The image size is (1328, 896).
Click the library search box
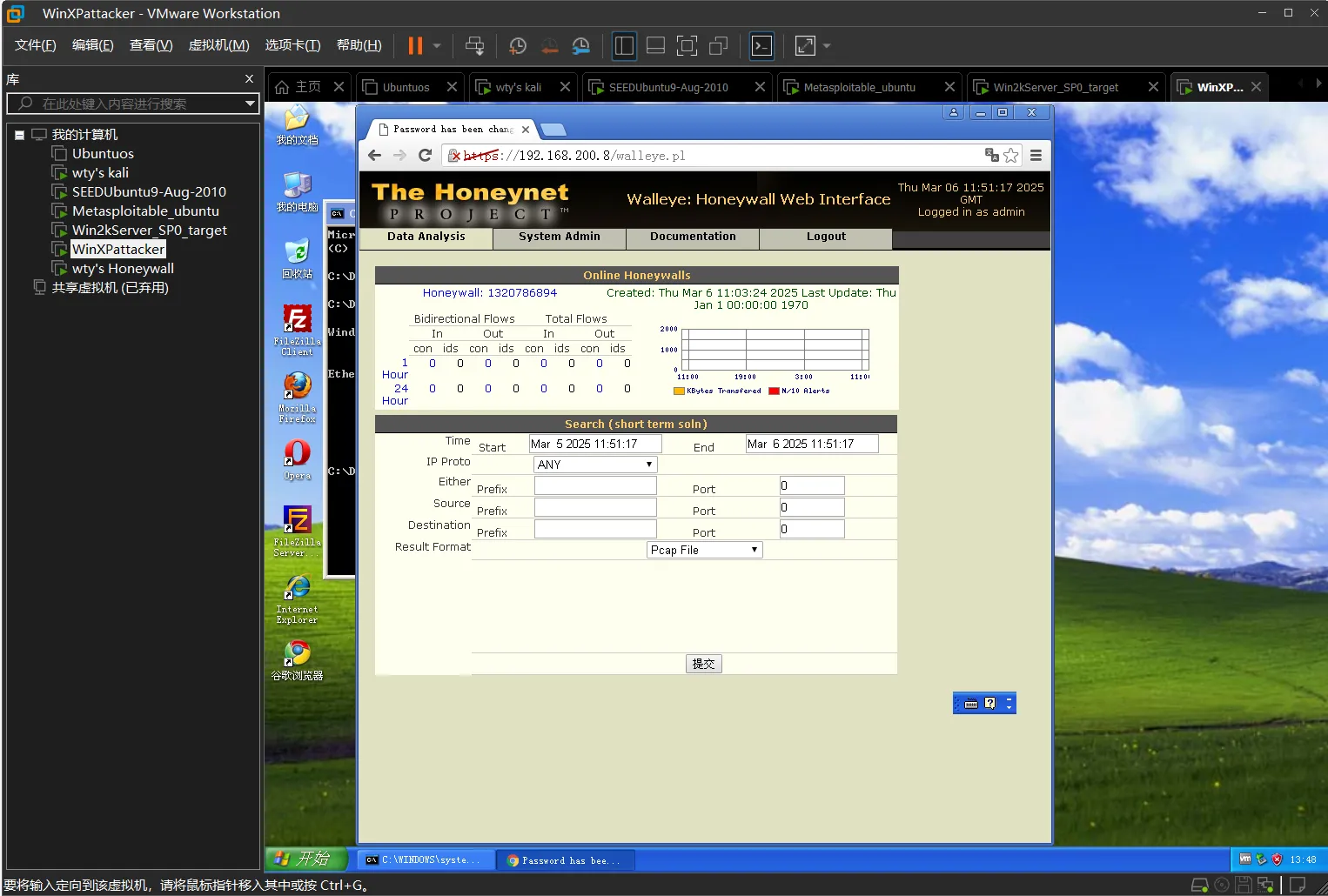tap(131, 104)
